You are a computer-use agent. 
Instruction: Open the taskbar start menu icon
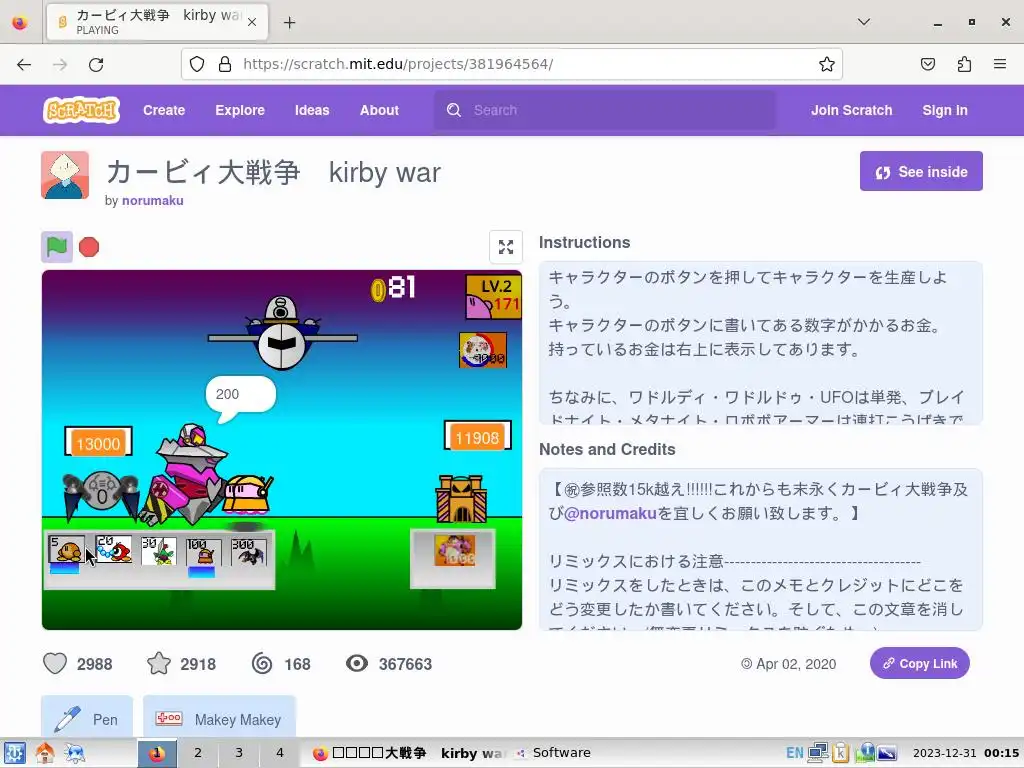14,753
